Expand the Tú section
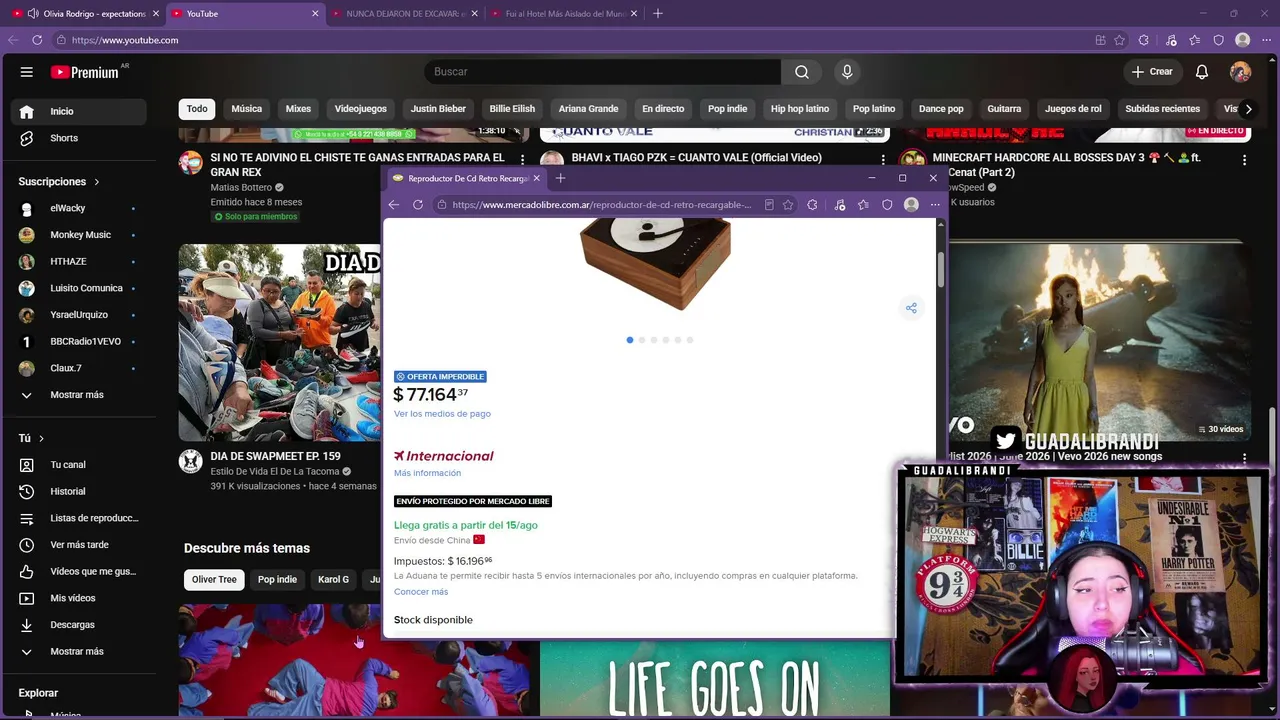The height and width of the screenshot is (720, 1280). (x=31, y=438)
